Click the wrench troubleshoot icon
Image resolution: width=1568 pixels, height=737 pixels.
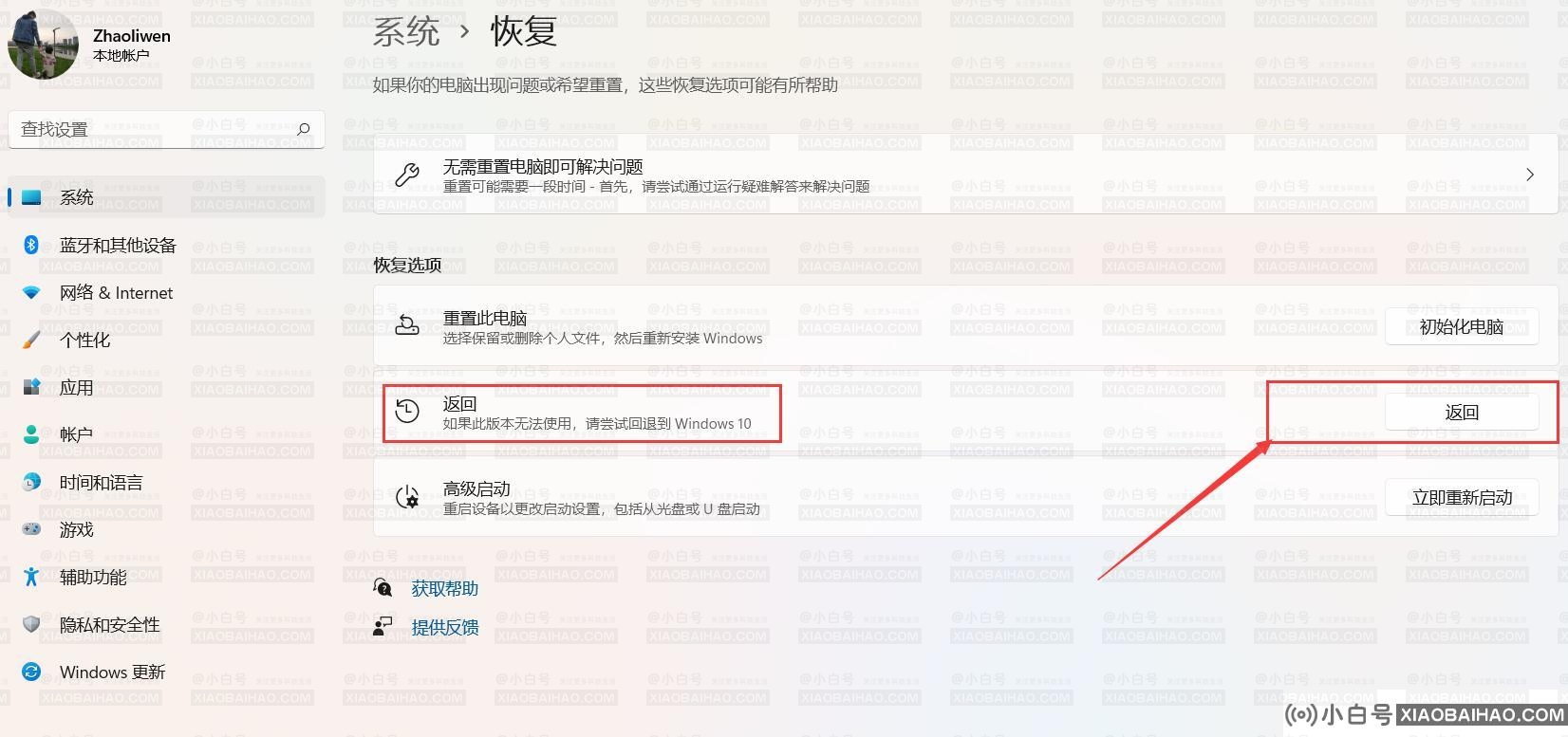(407, 175)
